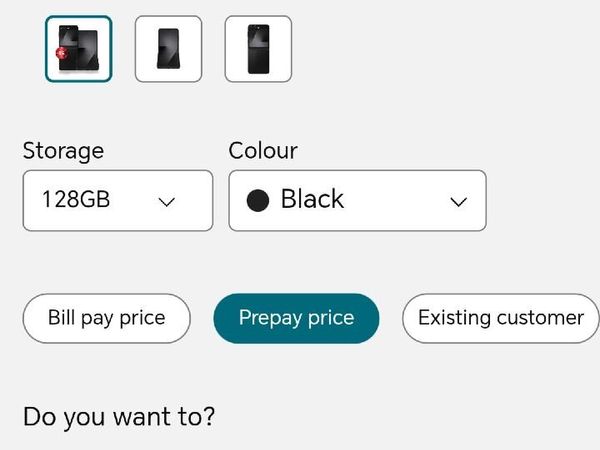Switch to Existing customer pricing
600x450 pixels.
[x=500, y=318]
